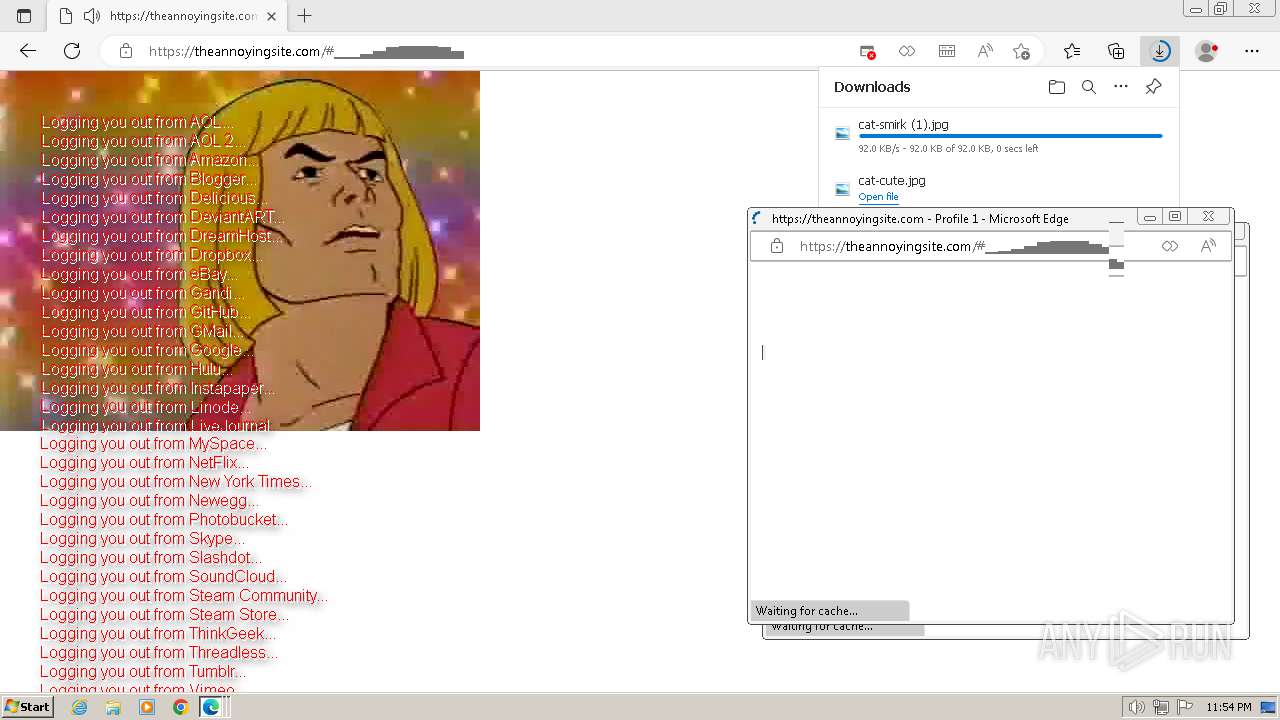Close the theannoyingsite.com tab
The width and height of the screenshot is (1280, 720).
(271, 16)
